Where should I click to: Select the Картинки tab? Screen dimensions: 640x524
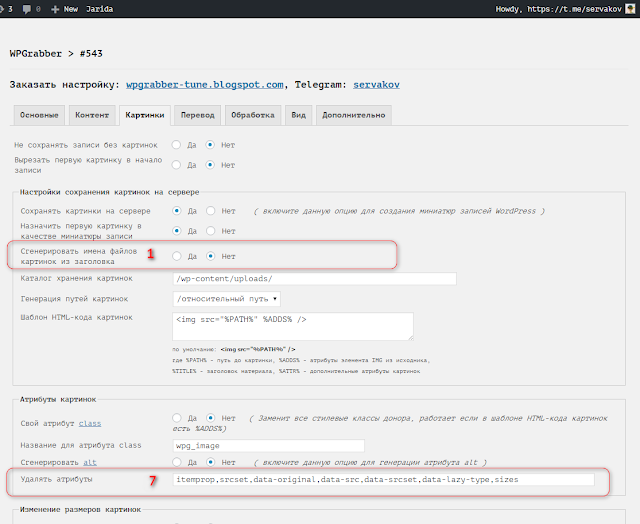145,115
